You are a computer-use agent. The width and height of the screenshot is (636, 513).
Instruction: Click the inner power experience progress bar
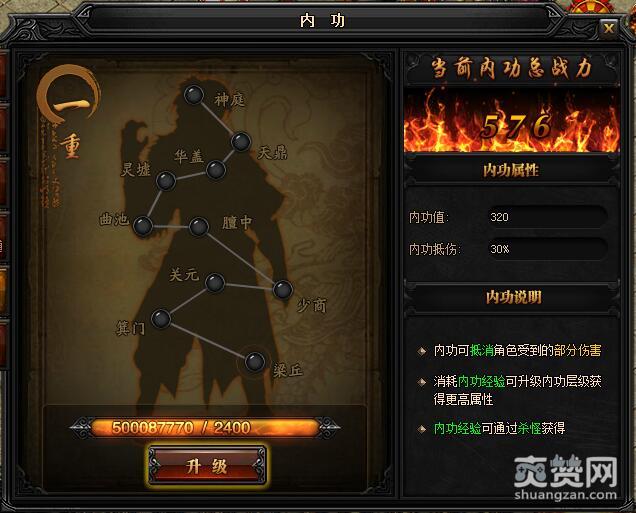[x=205, y=427]
